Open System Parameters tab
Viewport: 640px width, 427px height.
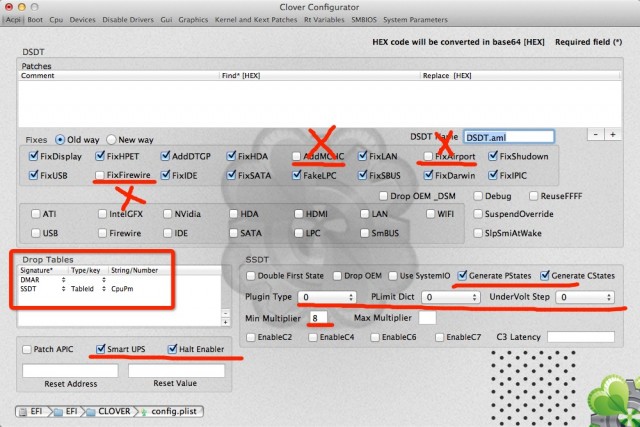[x=415, y=20]
